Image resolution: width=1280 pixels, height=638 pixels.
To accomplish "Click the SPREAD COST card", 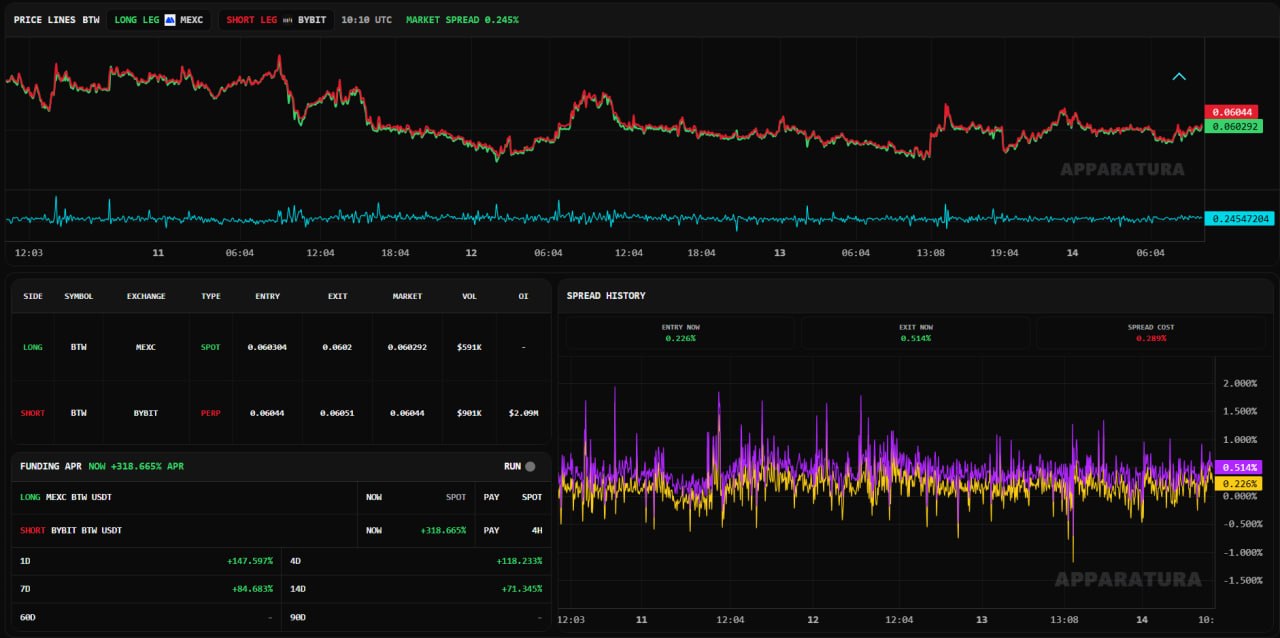I will 1150,332.
